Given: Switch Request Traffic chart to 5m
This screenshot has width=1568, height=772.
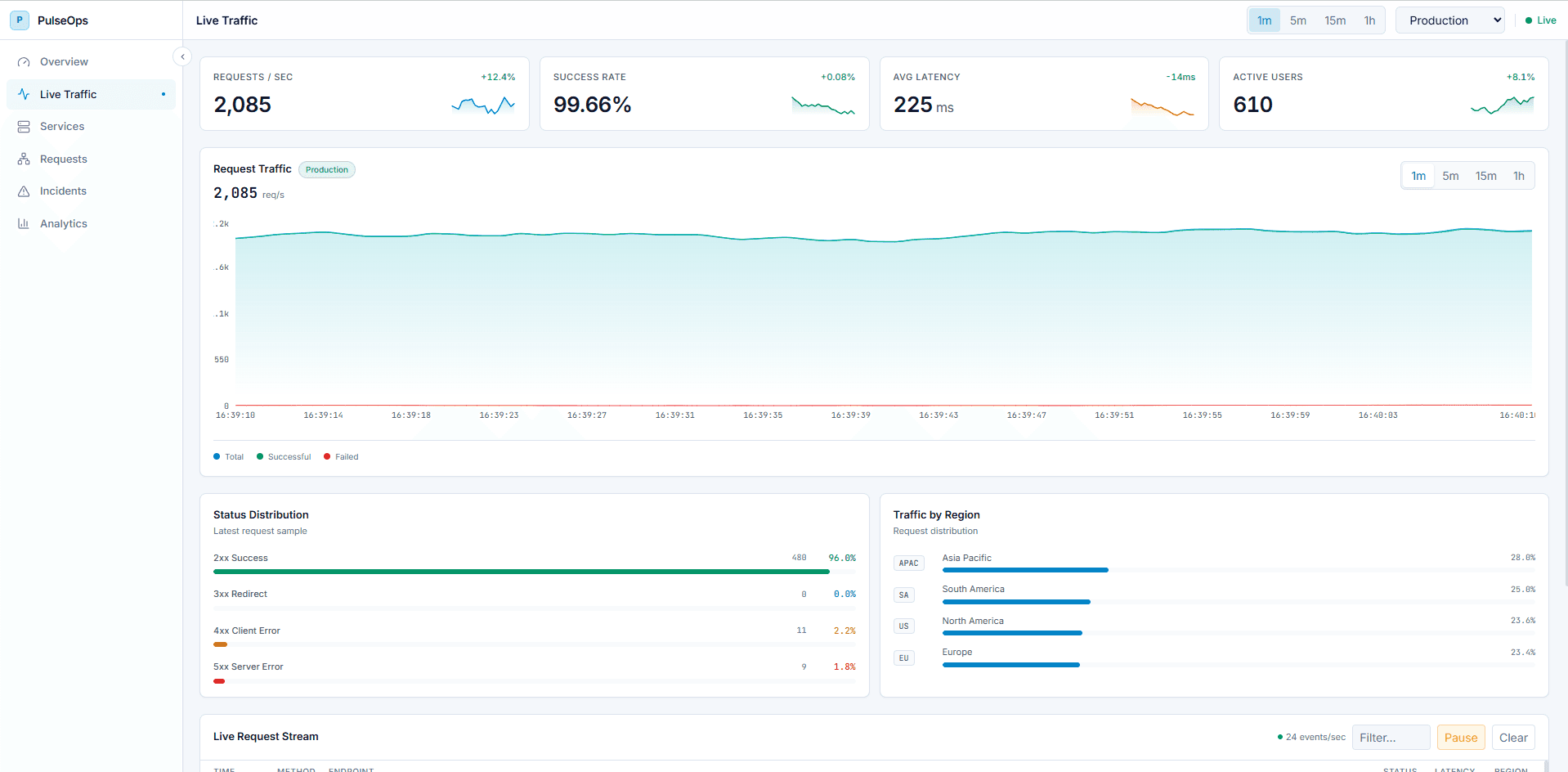Looking at the screenshot, I should tap(1450, 176).
